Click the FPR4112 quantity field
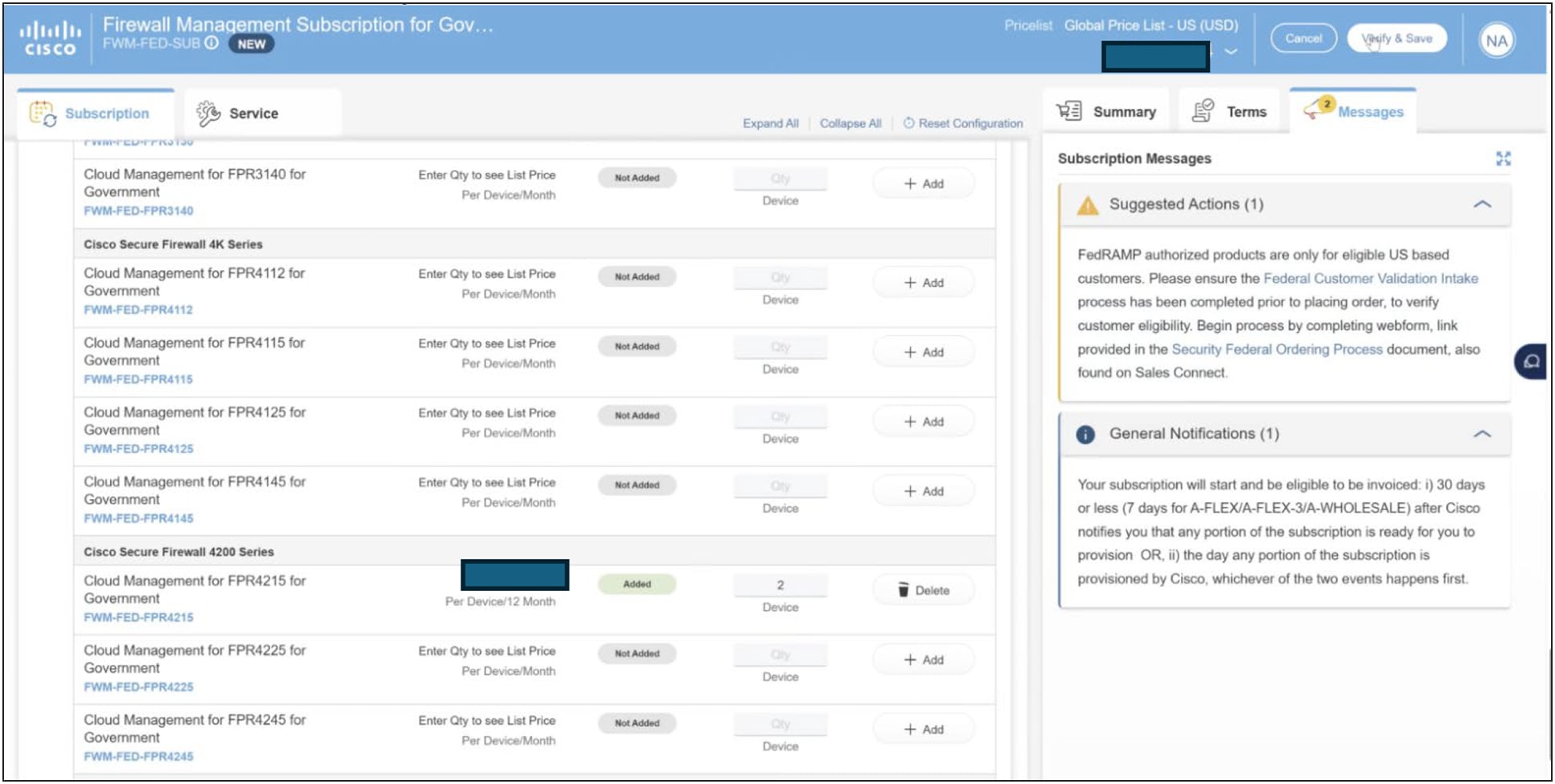This screenshot has height=784, width=1555. click(x=780, y=278)
